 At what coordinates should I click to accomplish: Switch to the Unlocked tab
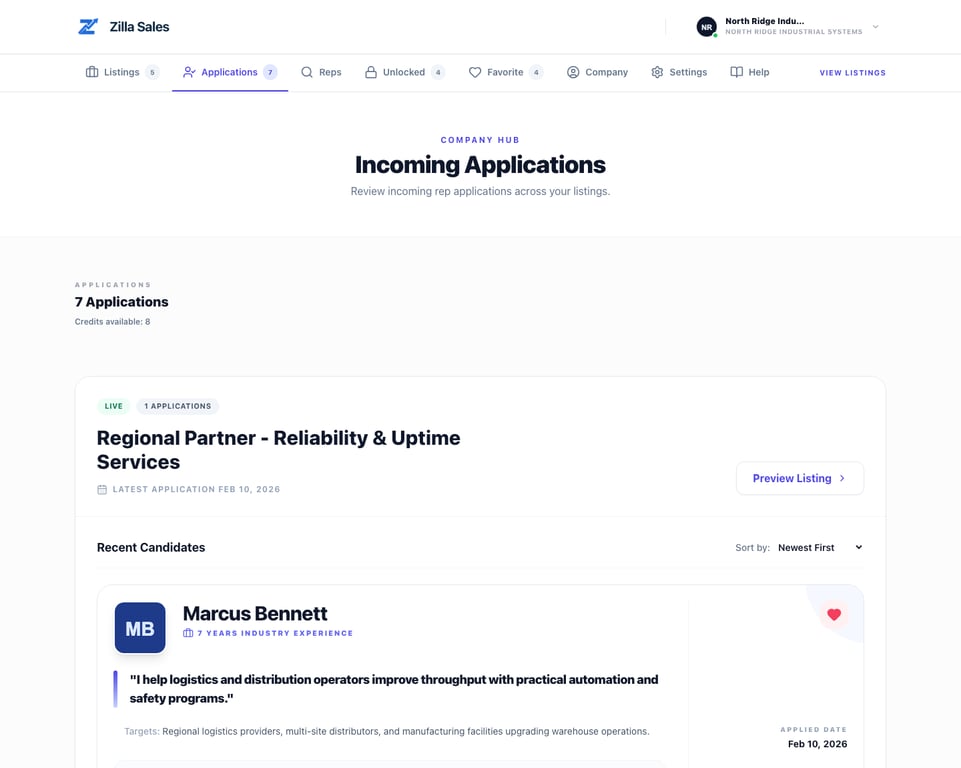[x=405, y=72]
